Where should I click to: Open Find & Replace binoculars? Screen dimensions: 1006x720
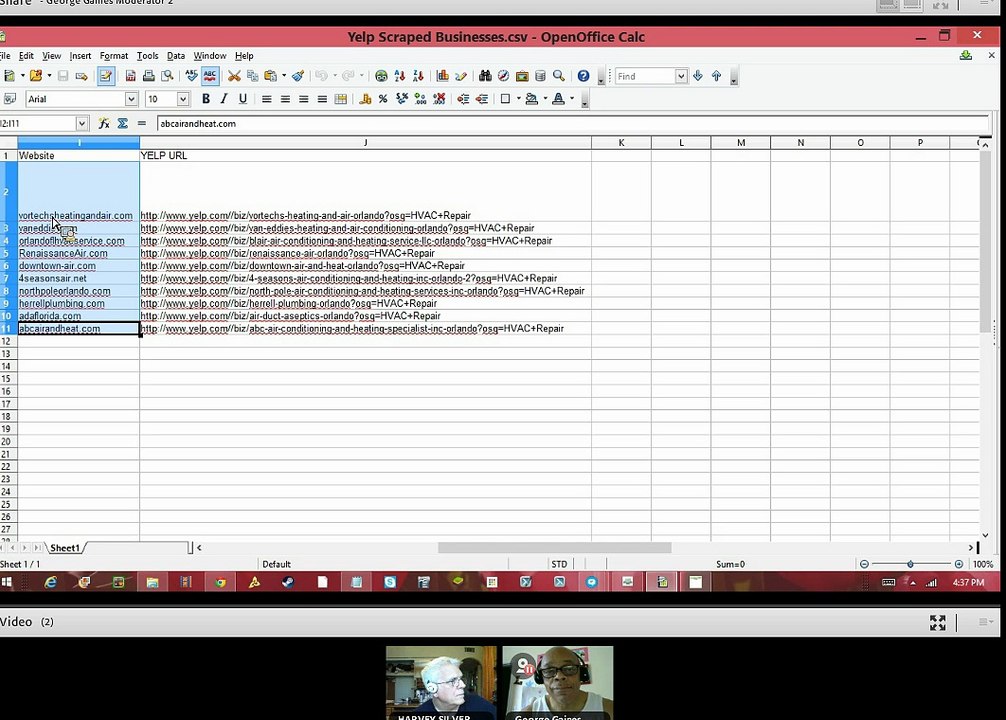pos(485,76)
